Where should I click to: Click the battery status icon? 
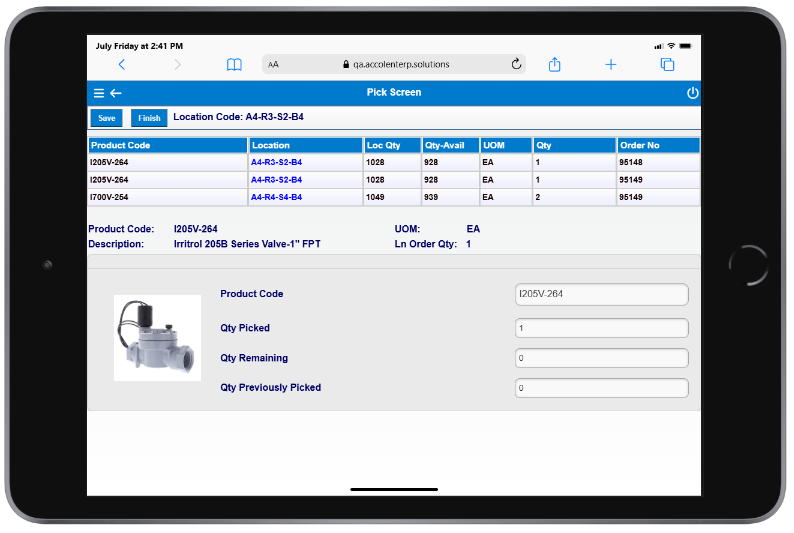(x=685, y=46)
